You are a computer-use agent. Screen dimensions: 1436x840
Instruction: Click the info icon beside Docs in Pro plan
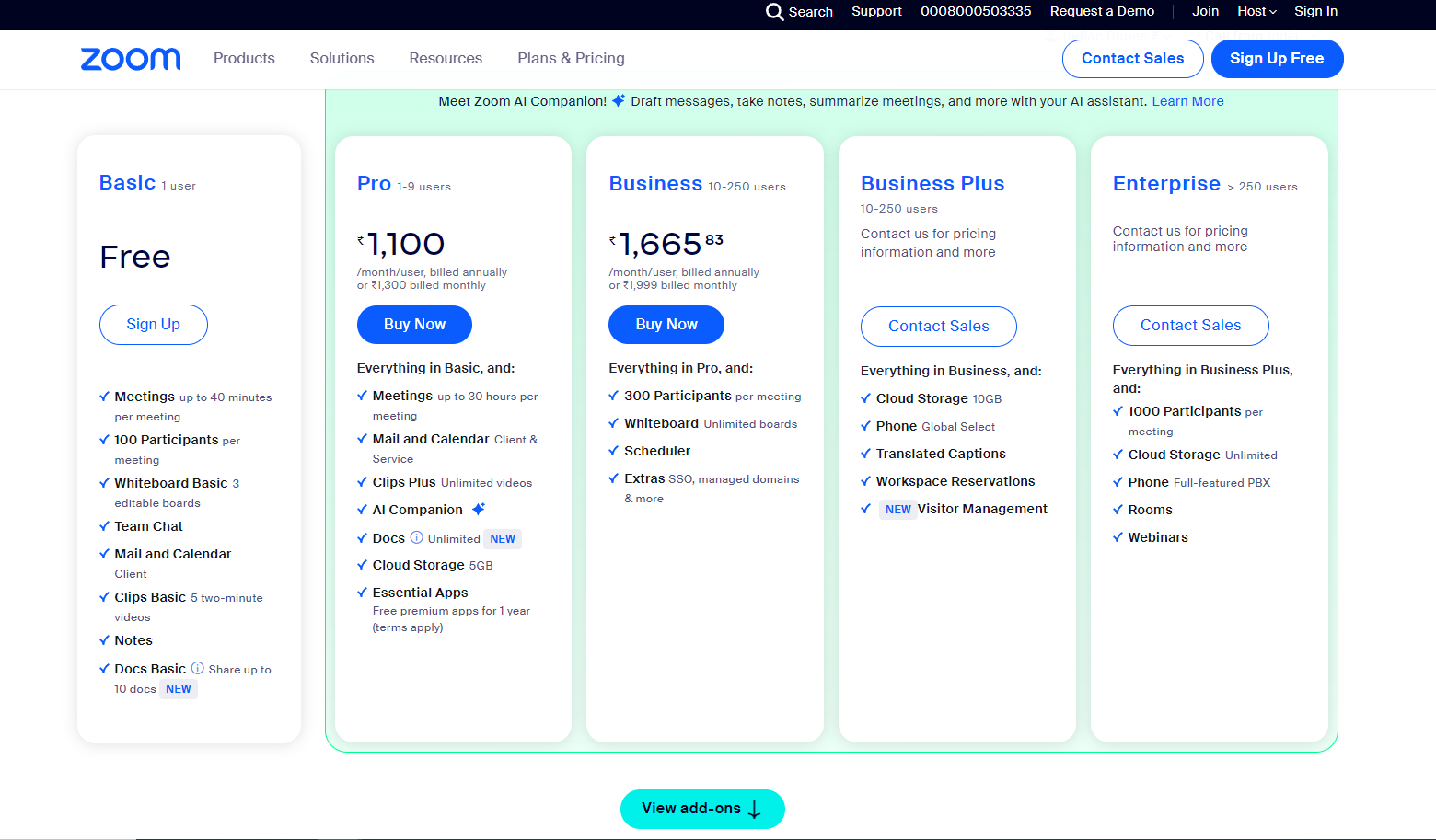pos(416,537)
